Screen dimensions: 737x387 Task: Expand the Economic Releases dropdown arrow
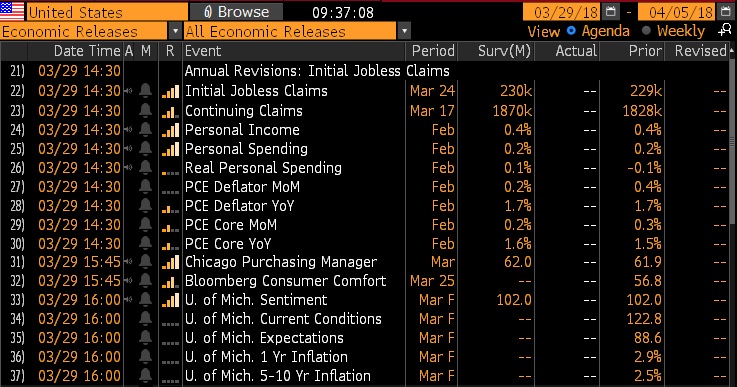coord(175,32)
